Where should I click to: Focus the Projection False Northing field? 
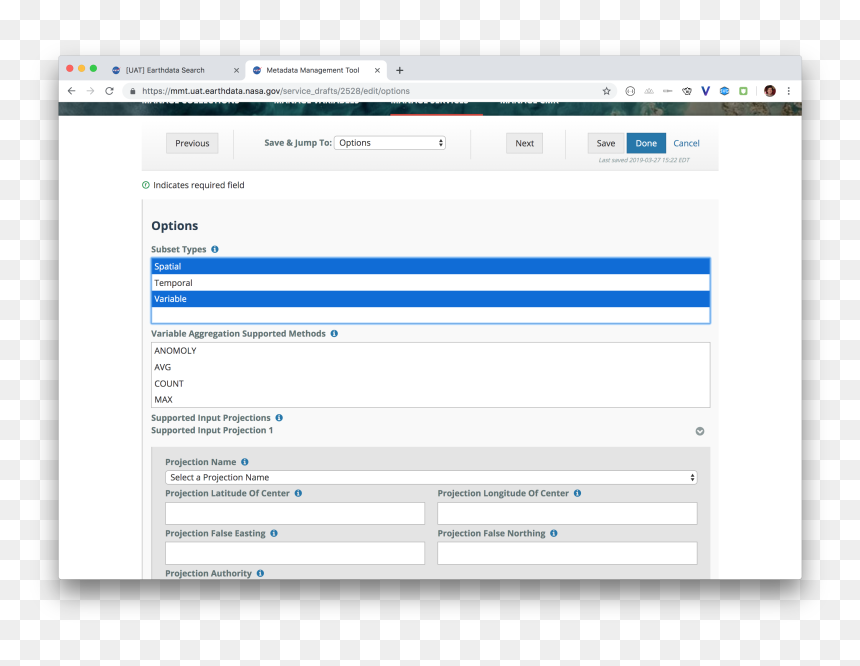pyautogui.click(x=567, y=554)
